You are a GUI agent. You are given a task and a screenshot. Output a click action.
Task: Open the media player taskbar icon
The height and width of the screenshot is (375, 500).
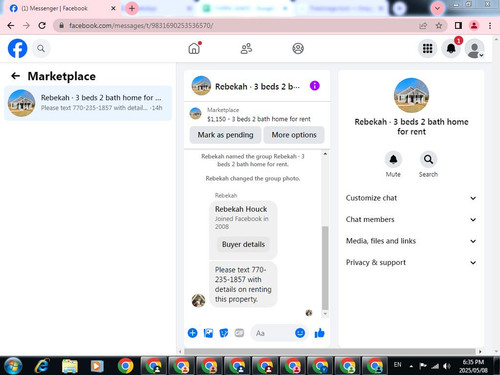click(97, 366)
